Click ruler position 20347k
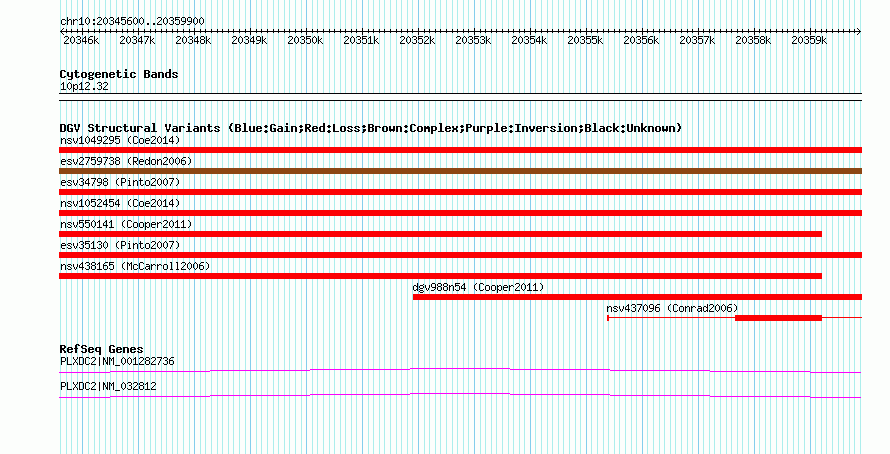The height and width of the screenshot is (454, 890). coord(137,40)
